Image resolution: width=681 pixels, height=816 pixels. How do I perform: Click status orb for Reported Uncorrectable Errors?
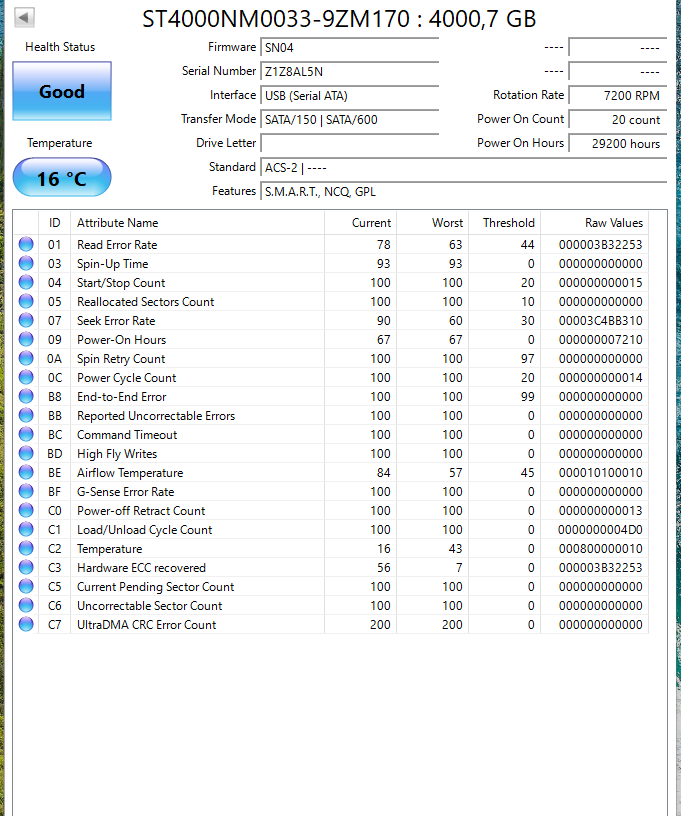[26, 415]
